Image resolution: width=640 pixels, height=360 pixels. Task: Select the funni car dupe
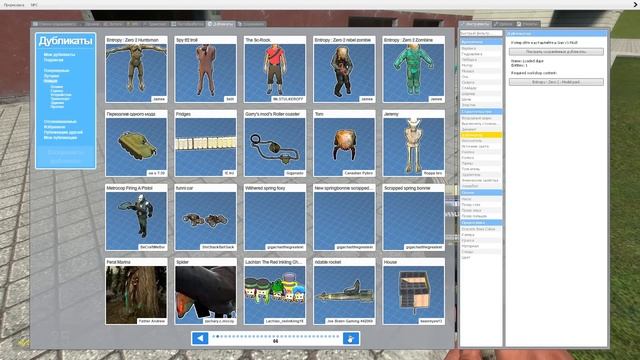click(x=205, y=218)
